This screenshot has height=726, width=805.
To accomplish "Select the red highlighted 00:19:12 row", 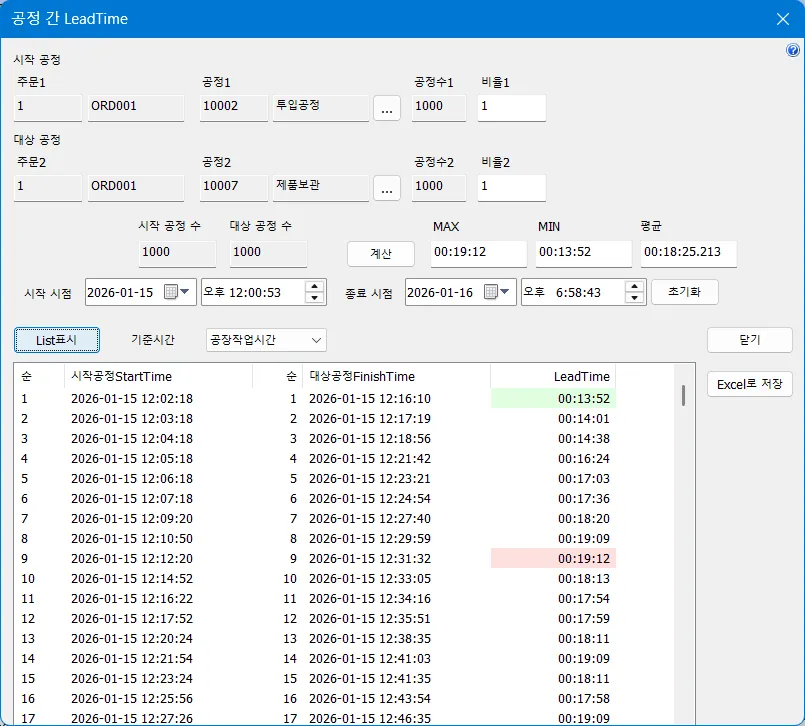I will (553, 558).
